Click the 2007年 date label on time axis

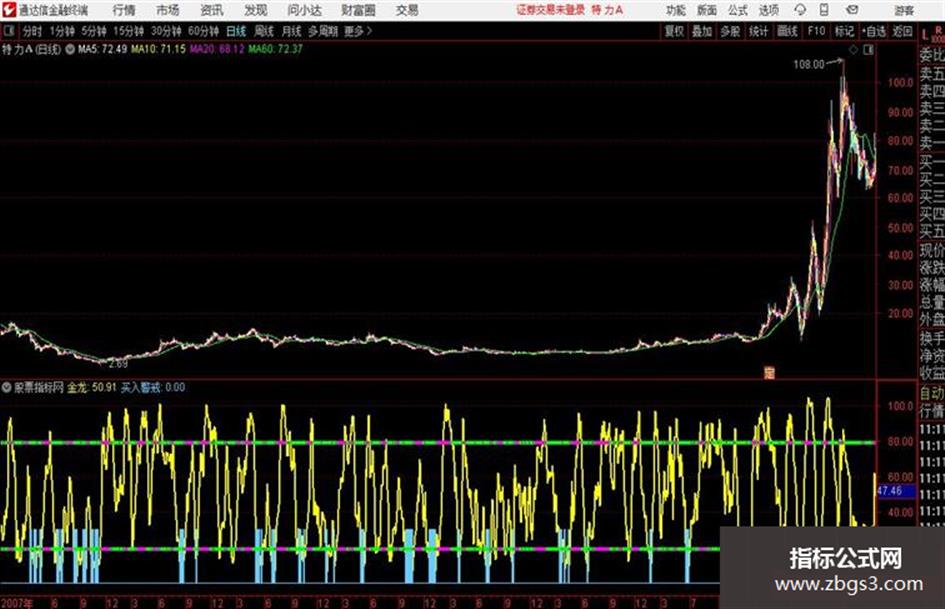click(16, 603)
